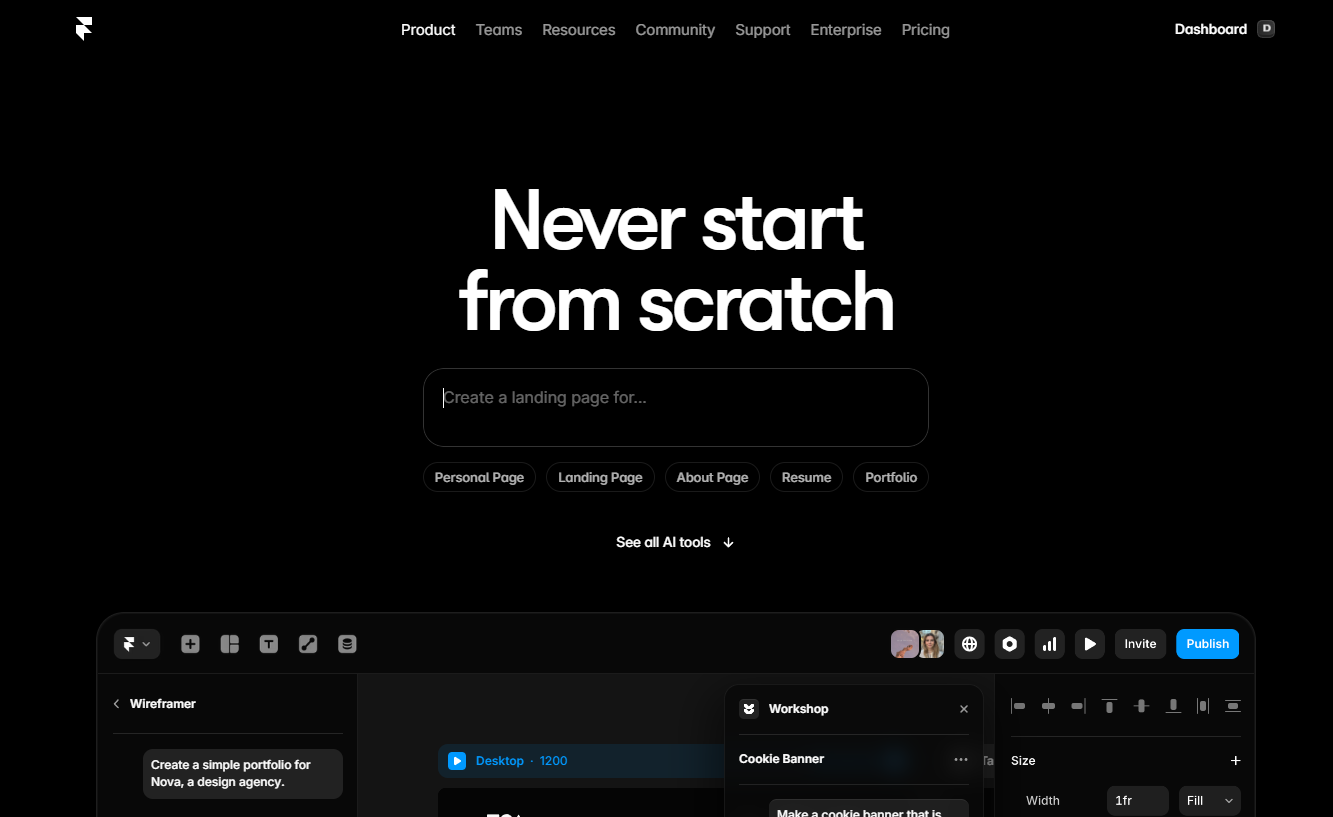Follow the See all AI tools link

(x=676, y=542)
